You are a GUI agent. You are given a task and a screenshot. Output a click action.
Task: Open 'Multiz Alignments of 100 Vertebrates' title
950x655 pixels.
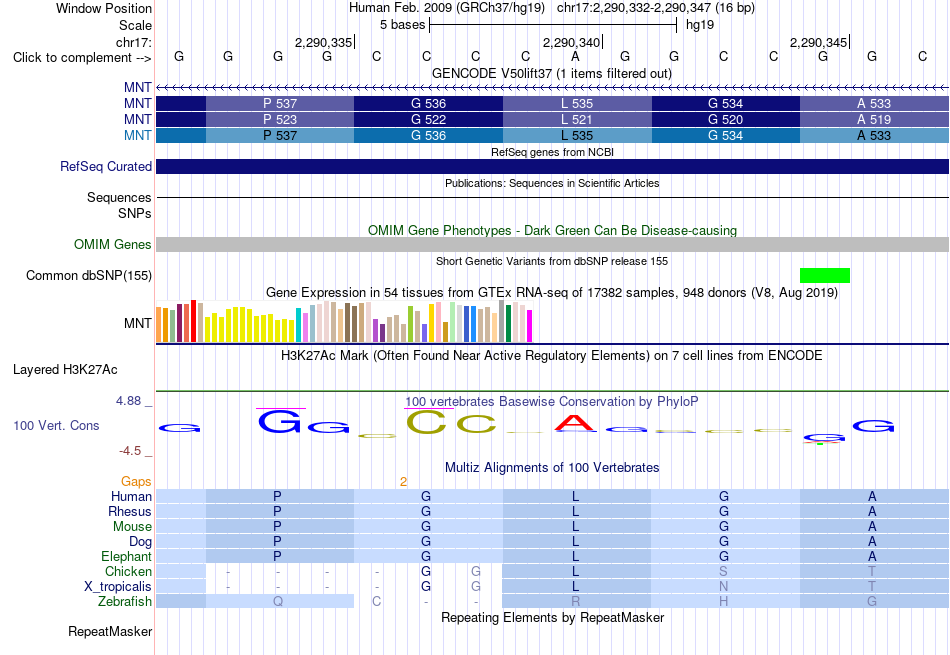coord(552,468)
